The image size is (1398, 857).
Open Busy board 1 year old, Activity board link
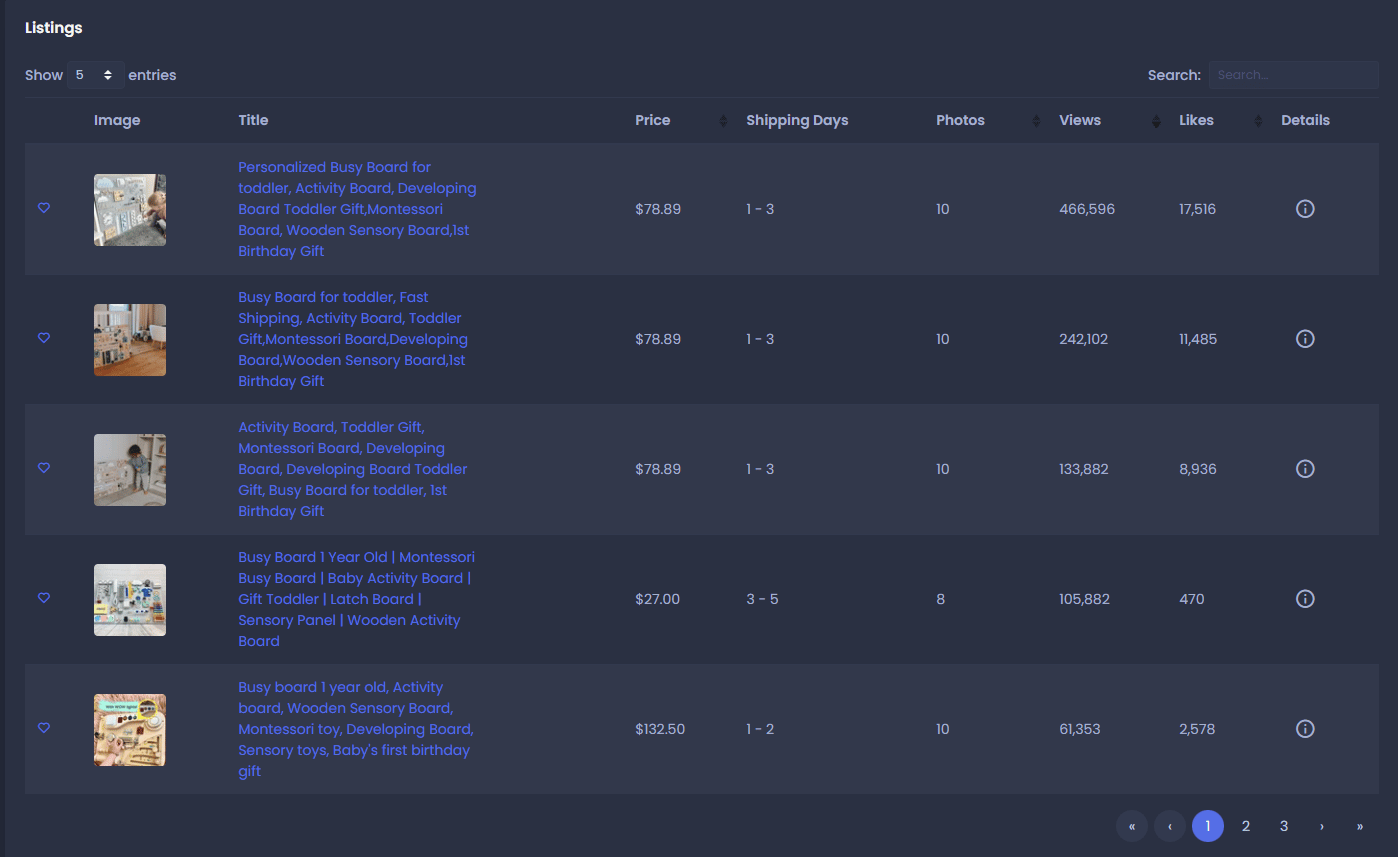tap(356, 729)
